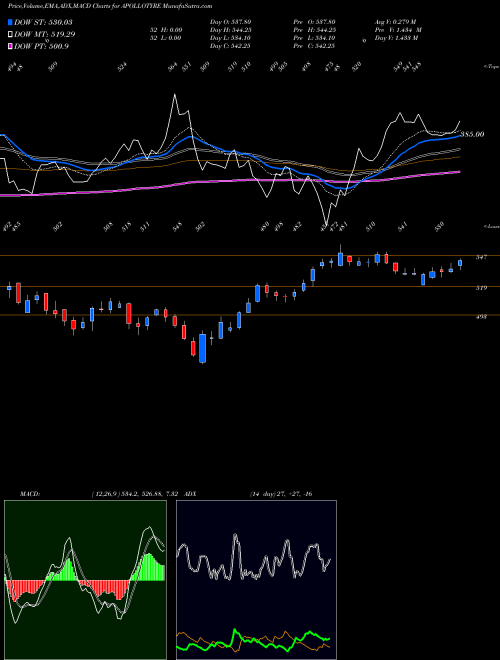This screenshot has width=500, height=660.
Task: Click the Avg V: 0.279 M volume text
Action: pos(396,22)
